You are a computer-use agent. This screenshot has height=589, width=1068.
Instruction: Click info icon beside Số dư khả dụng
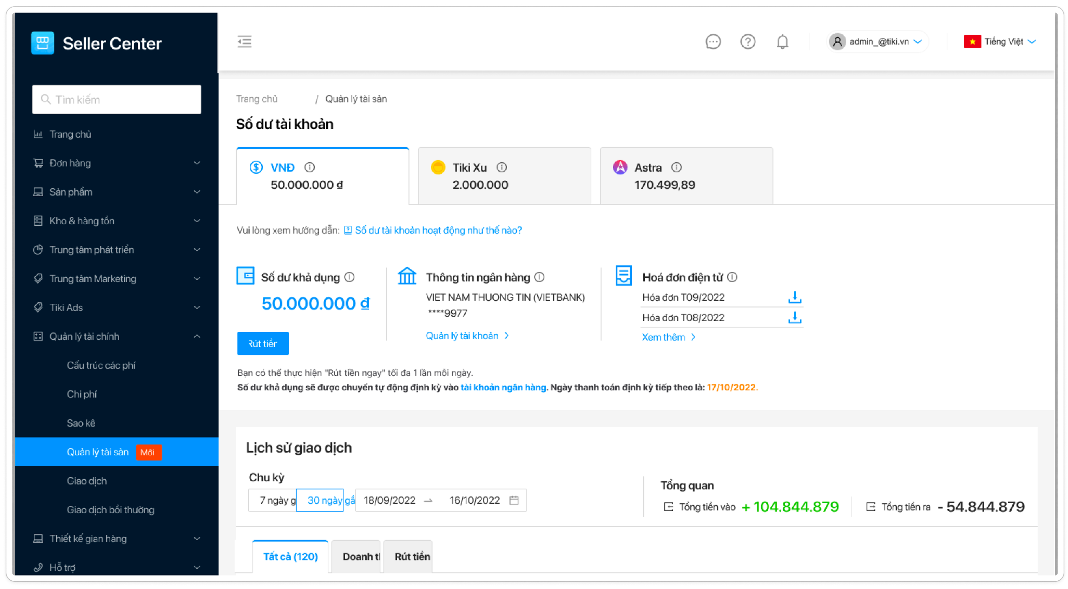(x=349, y=277)
